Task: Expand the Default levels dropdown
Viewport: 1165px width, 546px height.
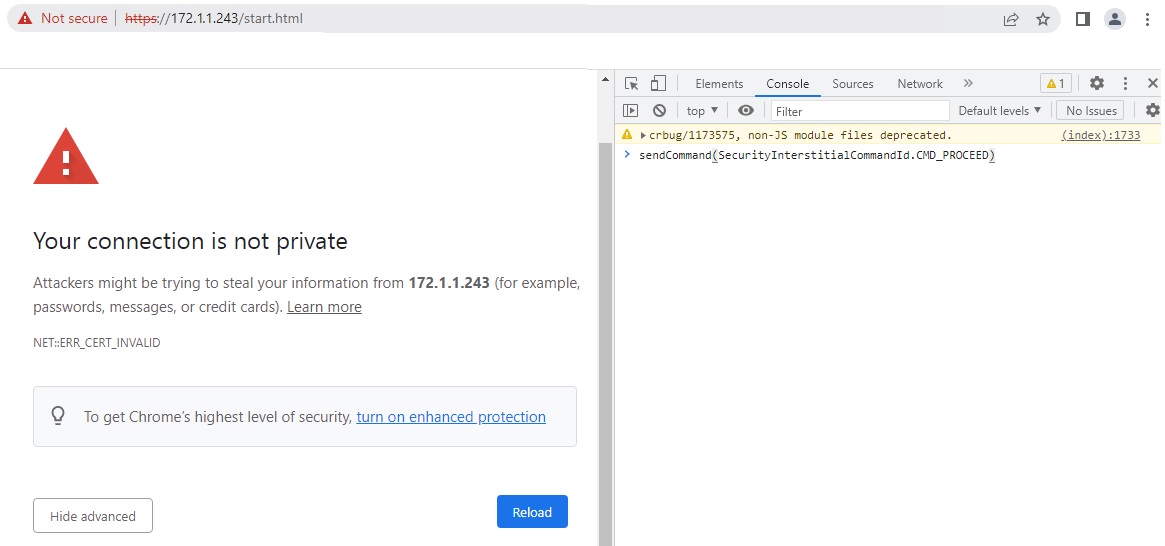Action: tap(999, 111)
